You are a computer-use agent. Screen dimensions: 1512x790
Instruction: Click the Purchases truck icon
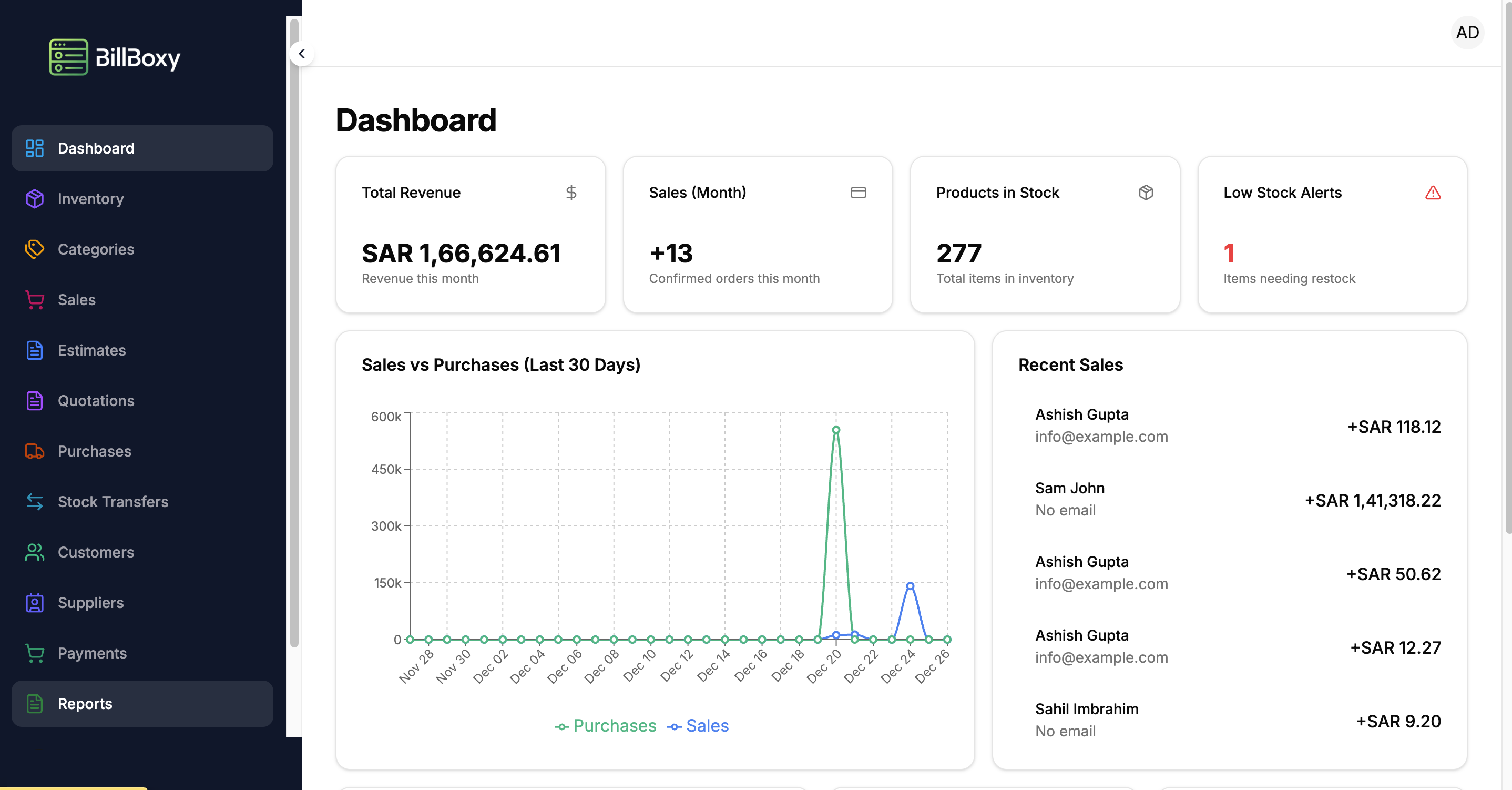tap(34, 451)
